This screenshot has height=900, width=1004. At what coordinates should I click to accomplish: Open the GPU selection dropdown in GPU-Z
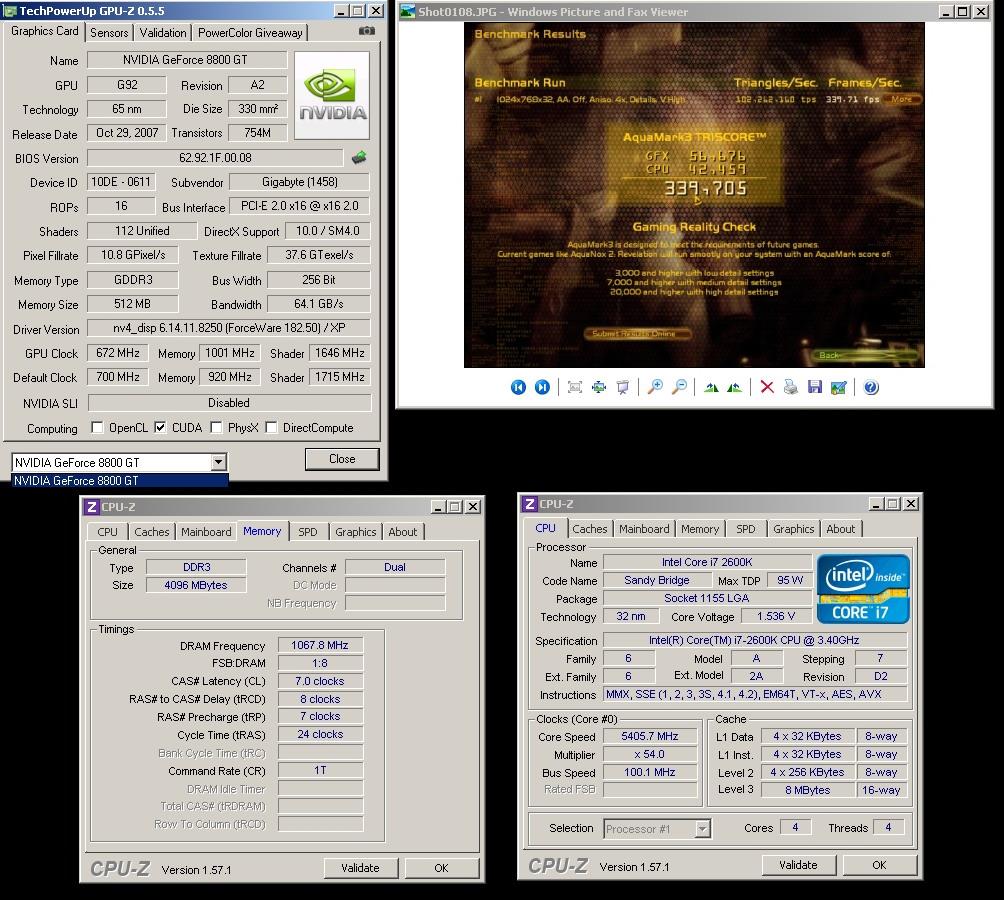[218, 462]
